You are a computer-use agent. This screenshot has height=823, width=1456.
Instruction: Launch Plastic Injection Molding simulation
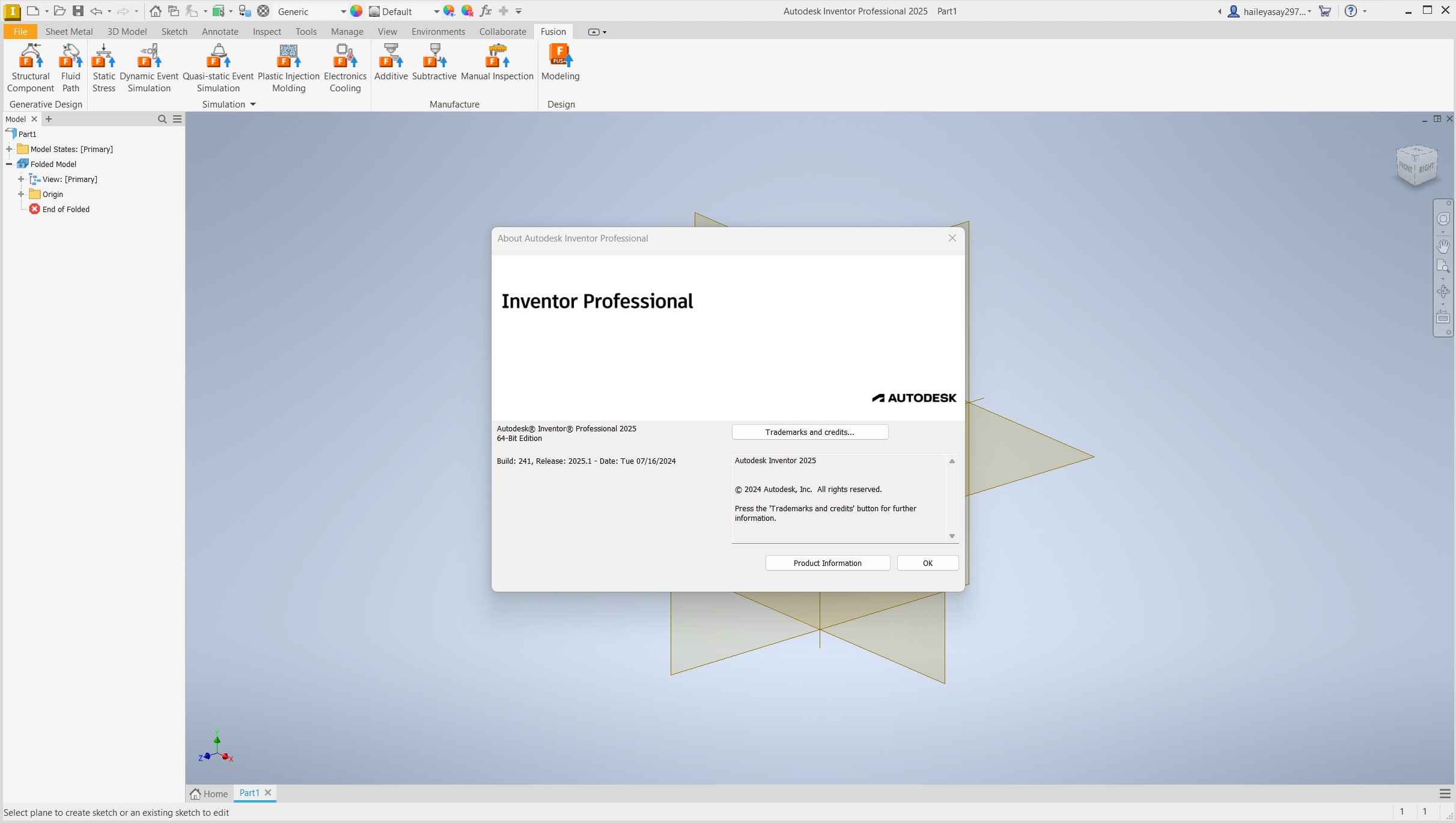tap(288, 68)
